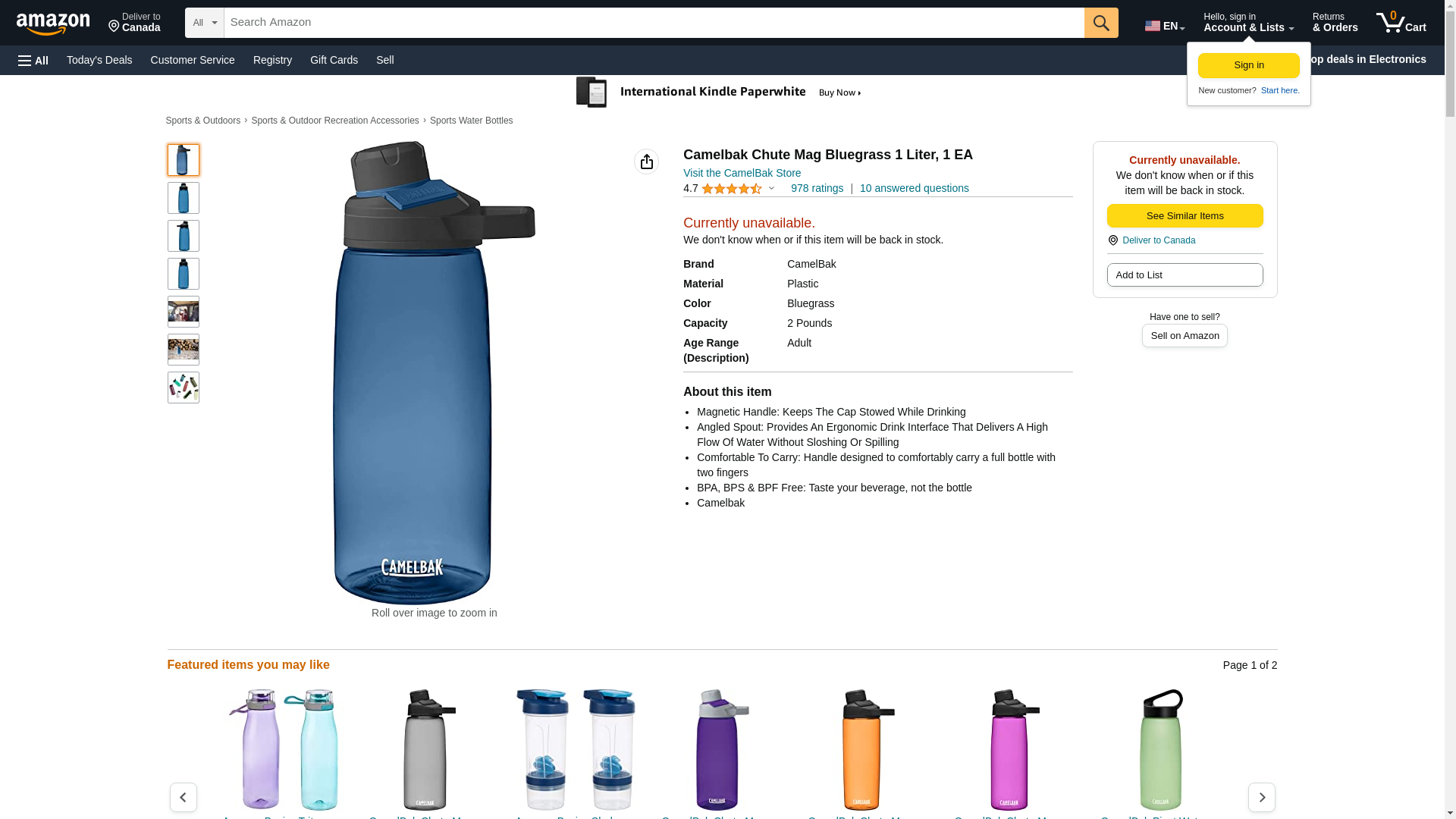This screenshot has width=1456, height=819.
Task: Open the shopping cart
Action: click(1401, 23)
